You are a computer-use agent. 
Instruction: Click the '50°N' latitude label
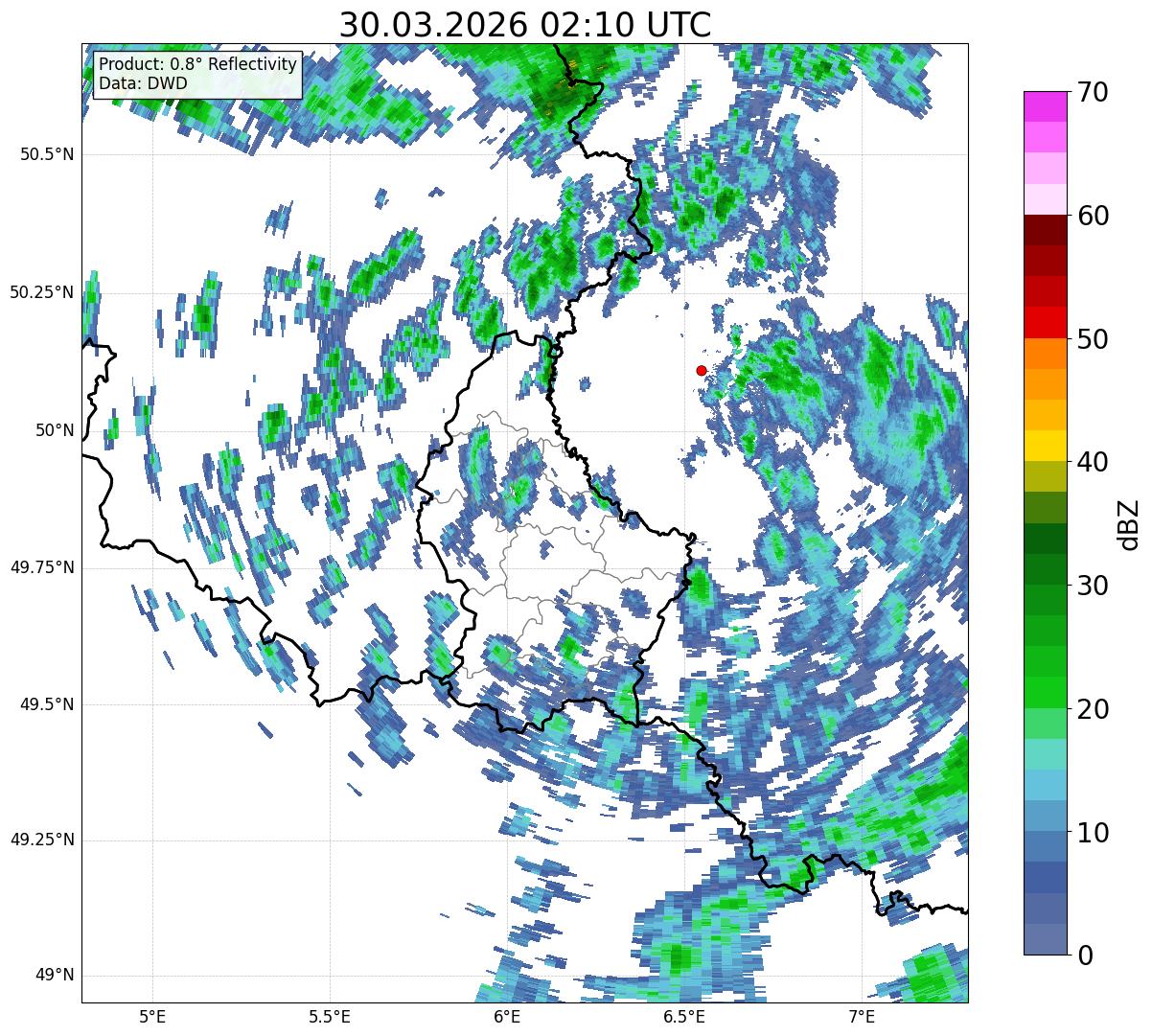coord(55,430)
